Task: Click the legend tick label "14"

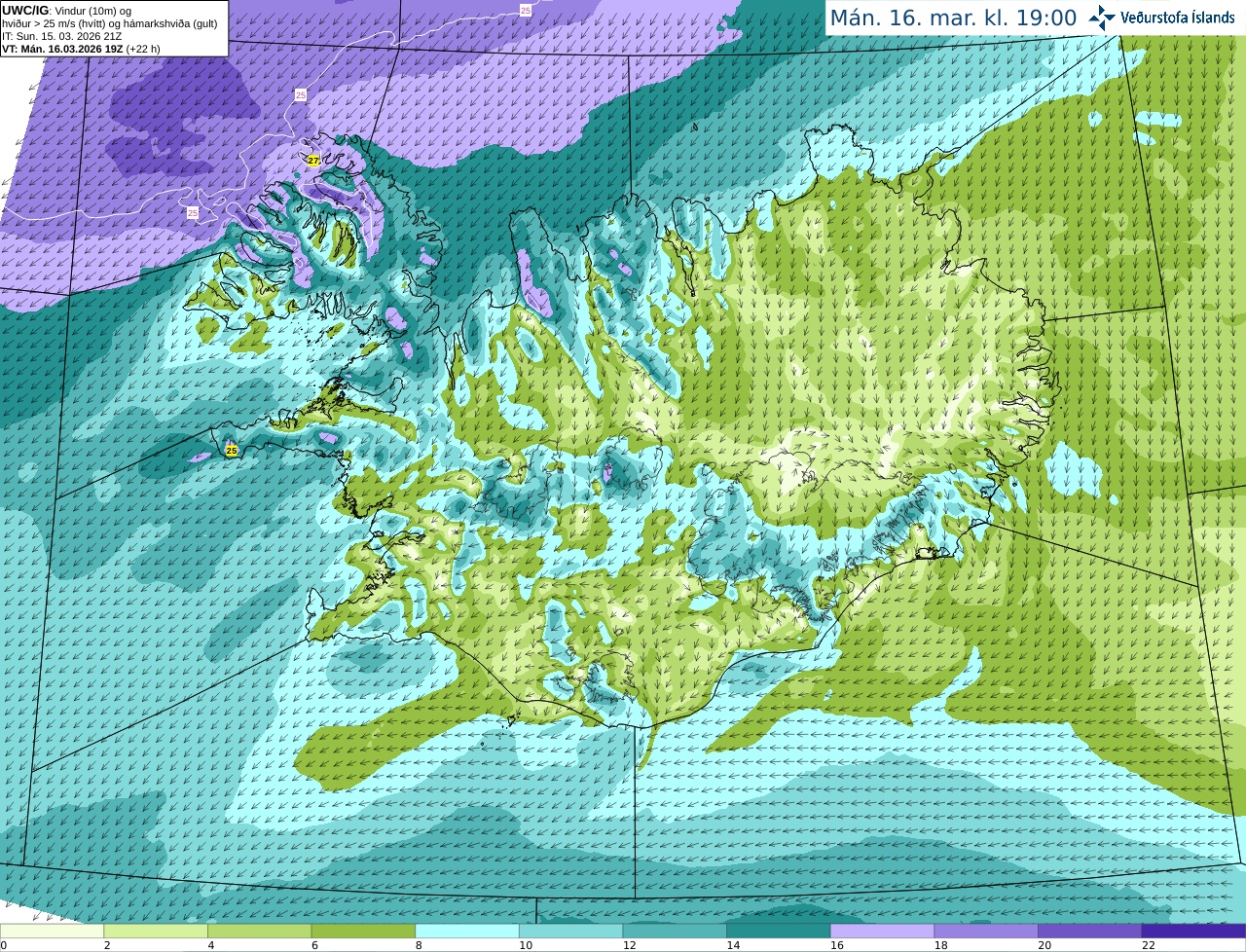Action: (733, 945)
